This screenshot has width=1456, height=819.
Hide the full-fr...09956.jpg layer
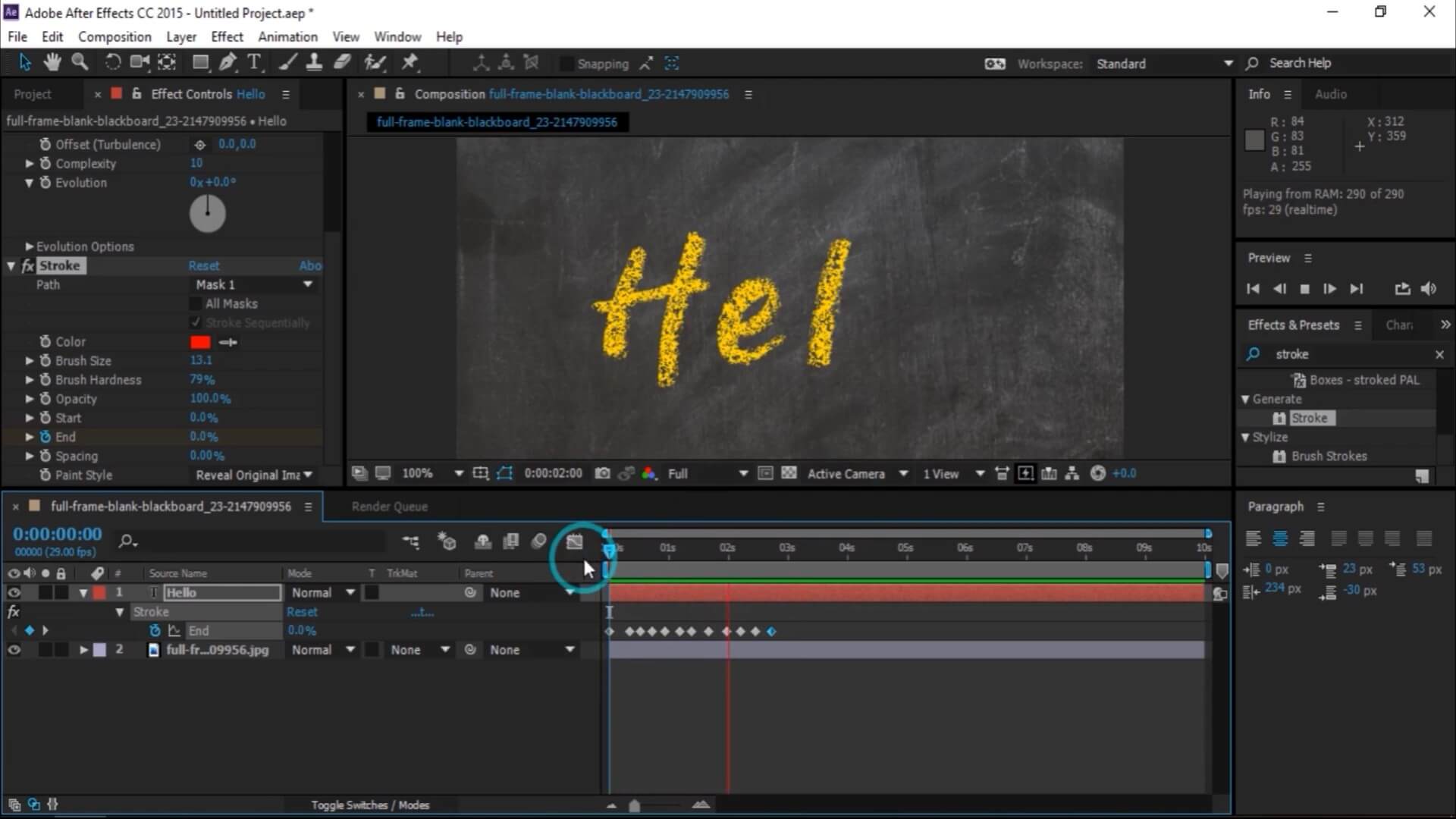click(14, 649)
